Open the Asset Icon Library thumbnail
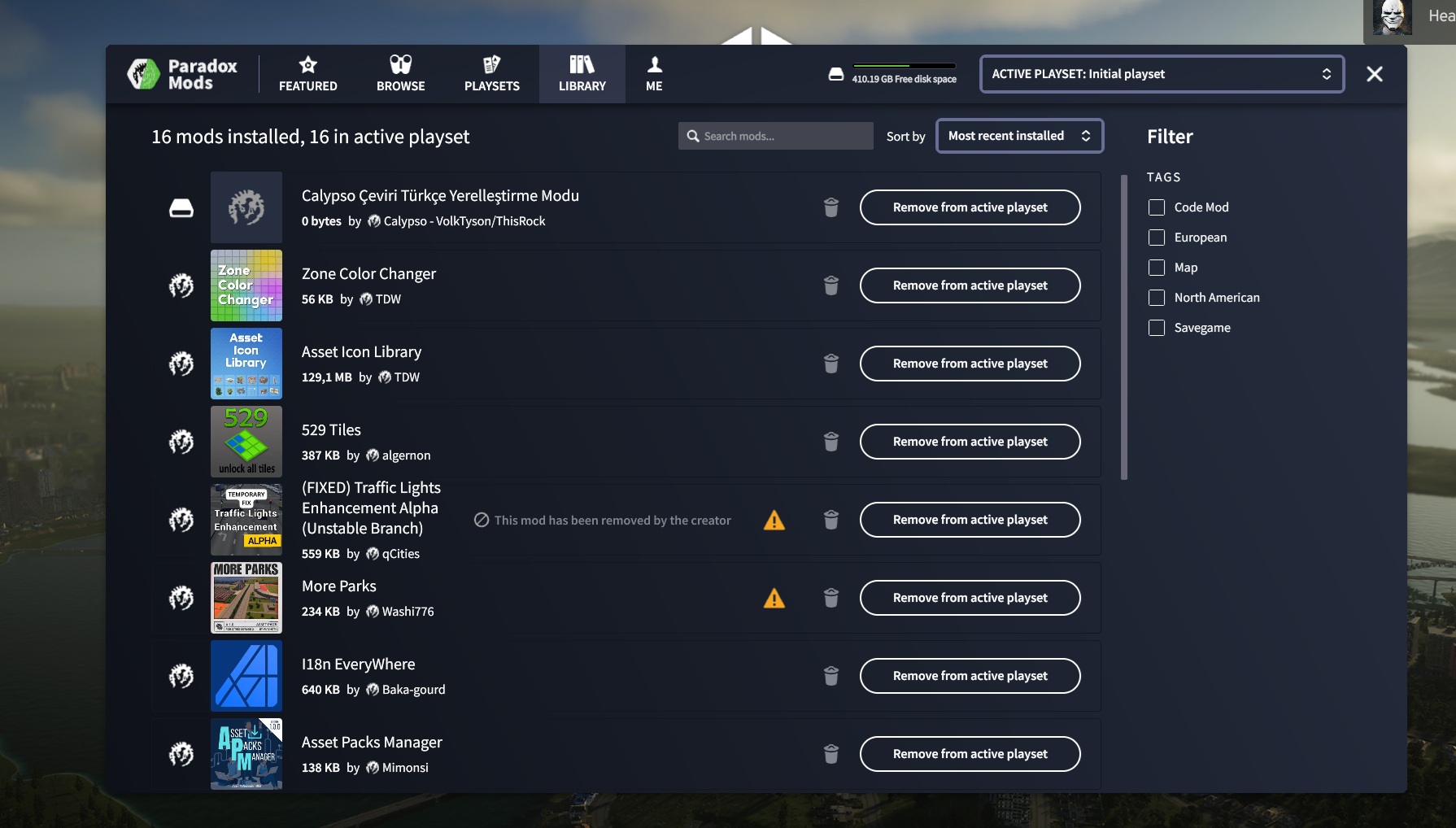 coord(246,364)
